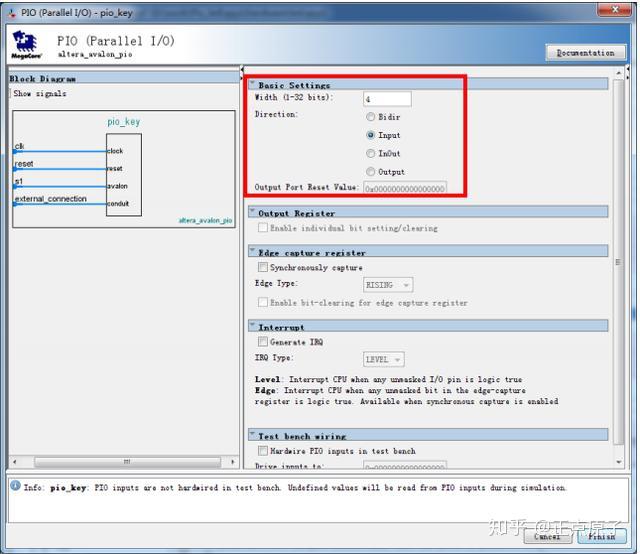640x554 pixels.
Task: Click the Finish button
Action: pos(602,536)
